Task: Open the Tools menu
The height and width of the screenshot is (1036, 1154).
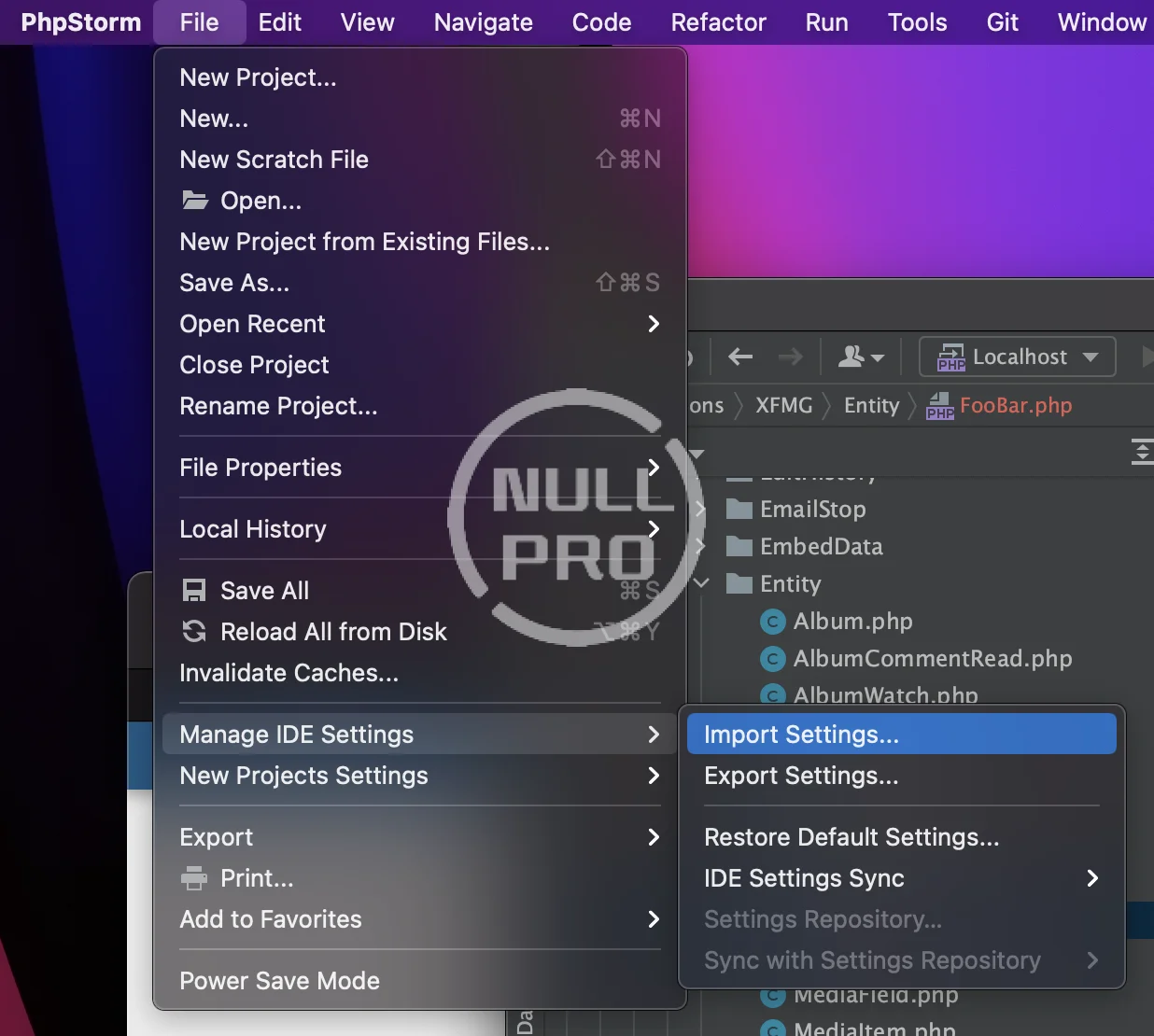Action: 917,22
